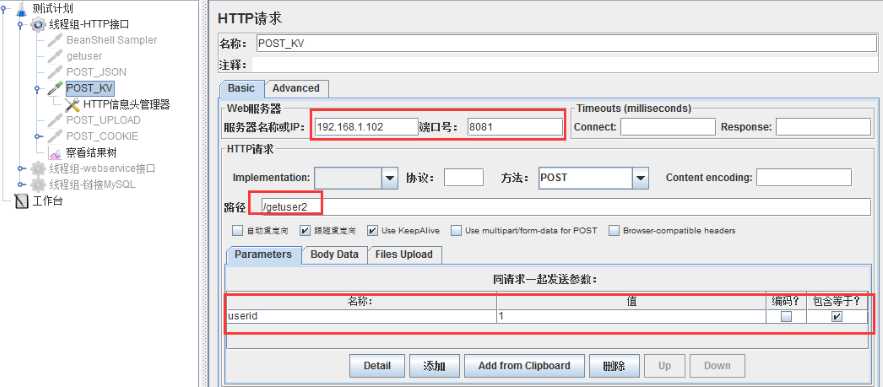Viewport: 883px width, 387px height.
Task: Click the 线程组-HTTP接口 gear icon
Action: pyautogui.click(x=38, y=24)
